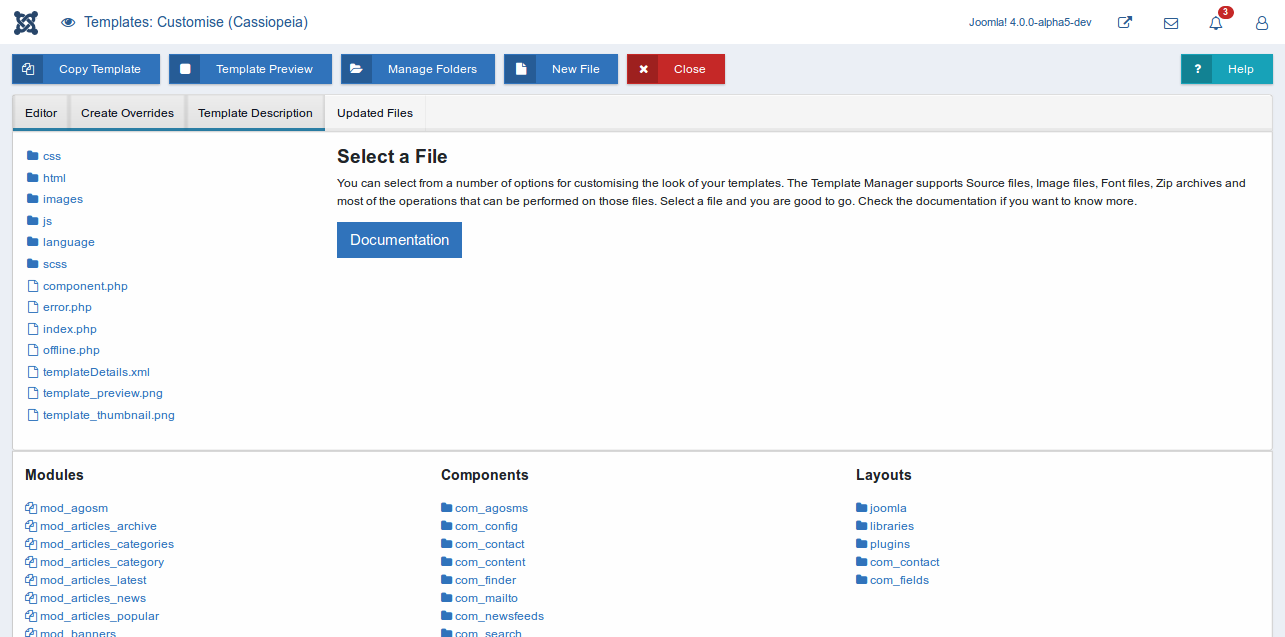Screen dimensions: 1285x637
Task: Open template_preview.png file
Action: pyautogui.click(x=103, y=393)
